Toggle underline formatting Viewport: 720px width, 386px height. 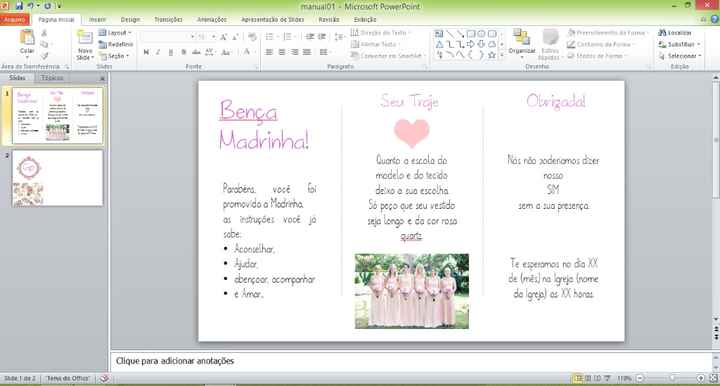171,52
